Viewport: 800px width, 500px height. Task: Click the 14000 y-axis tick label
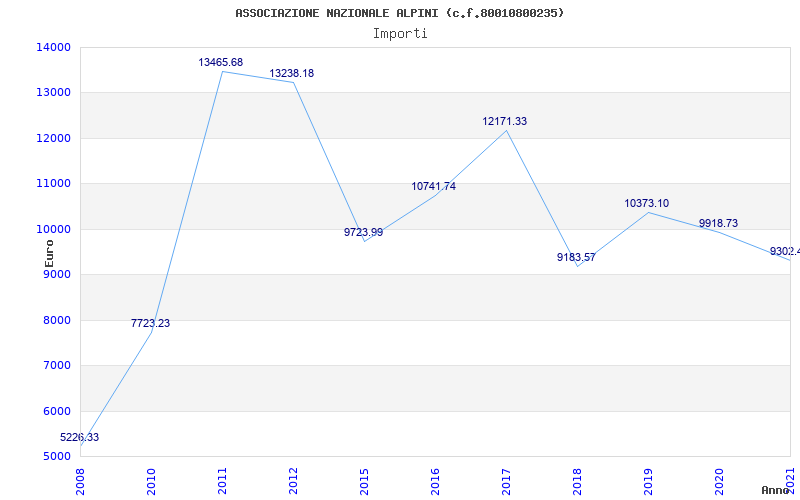53,47
